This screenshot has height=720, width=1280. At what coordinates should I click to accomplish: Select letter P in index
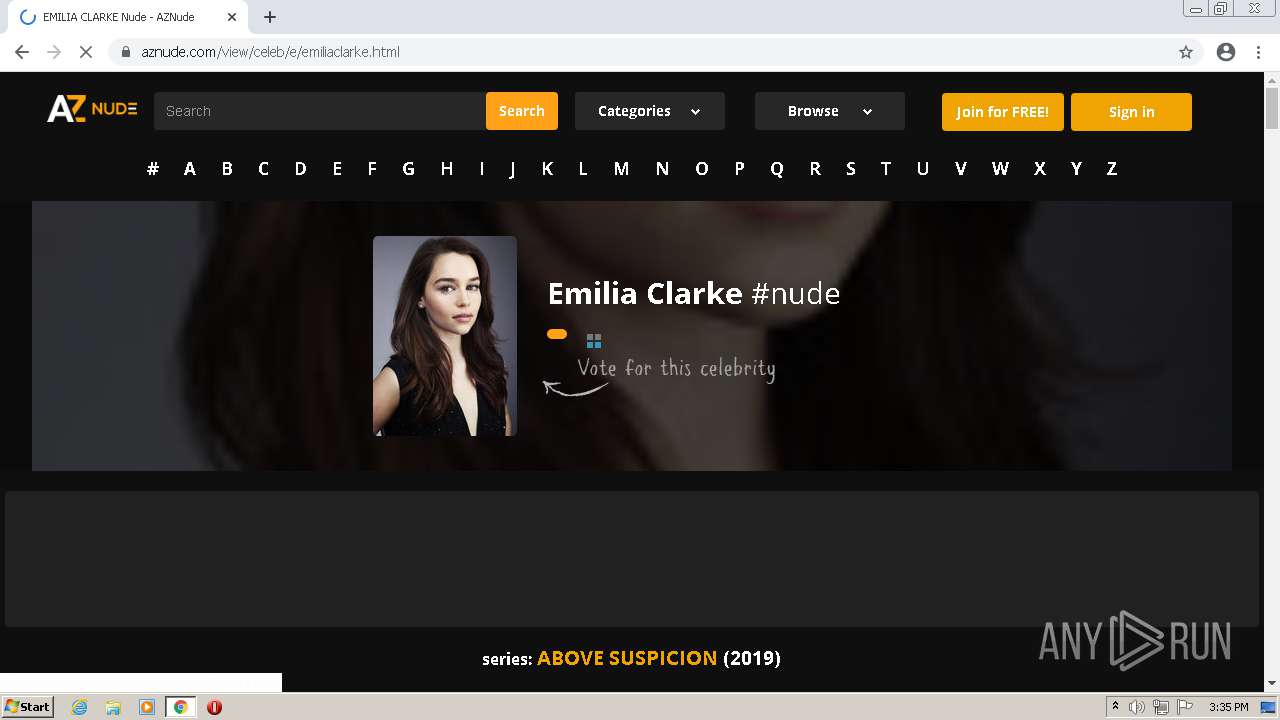coord(739,169)
